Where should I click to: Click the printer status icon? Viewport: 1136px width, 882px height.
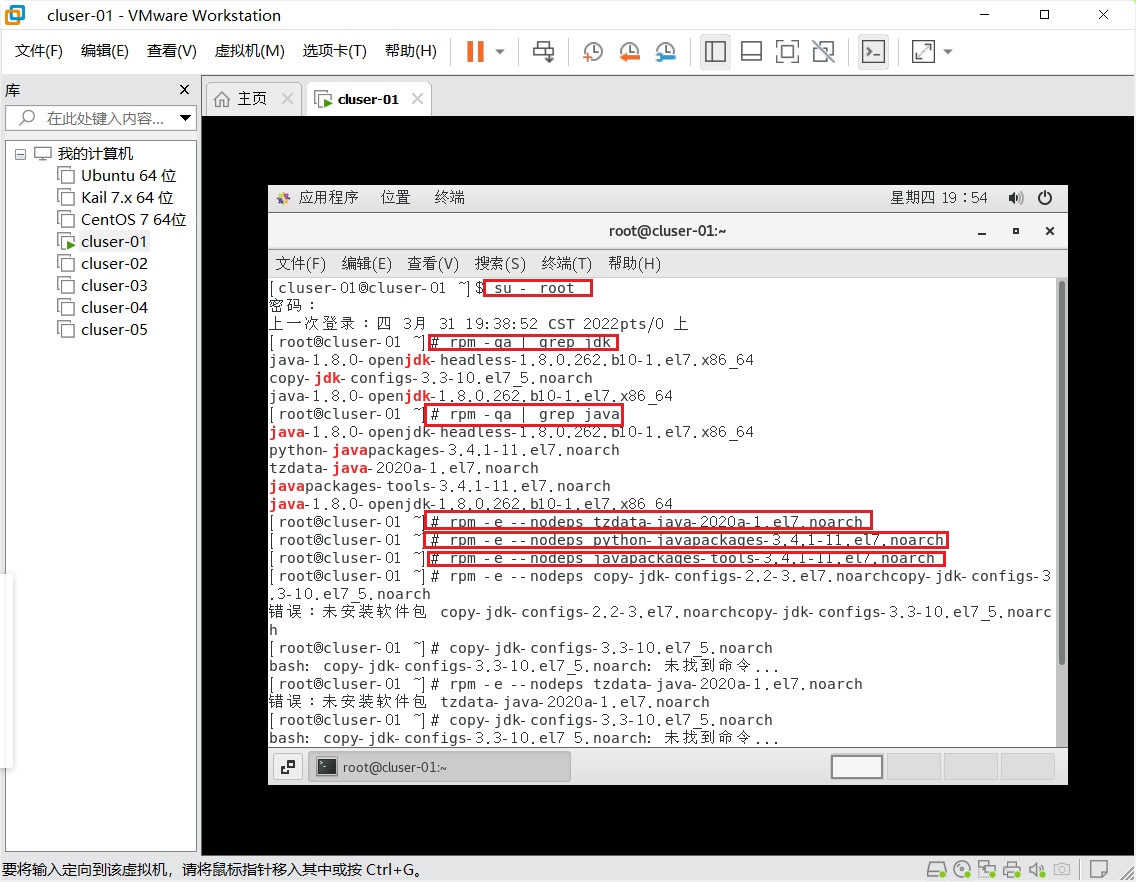[x=1012, y=869]
